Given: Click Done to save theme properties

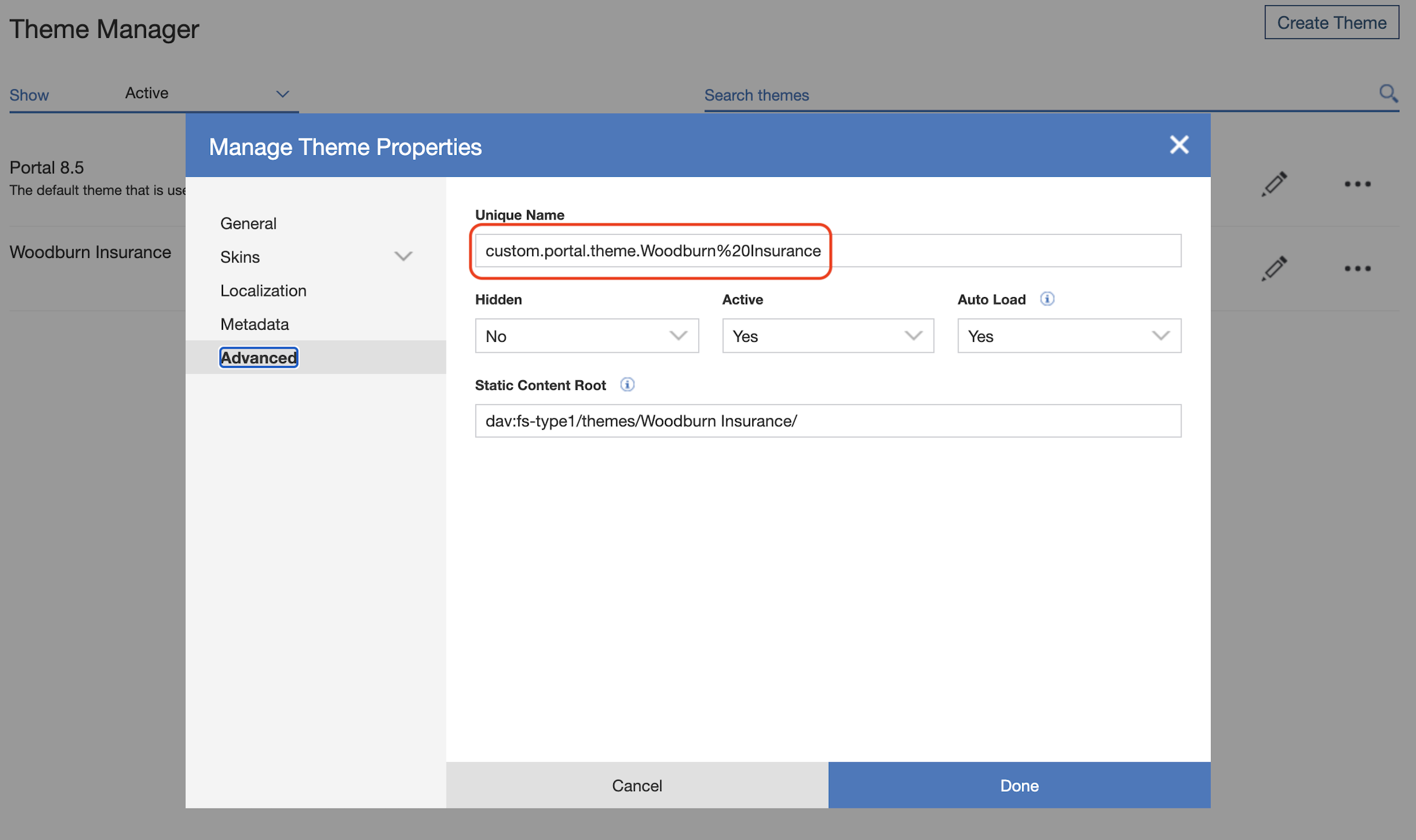Looking at the screenshot, I should point(1018,785).
